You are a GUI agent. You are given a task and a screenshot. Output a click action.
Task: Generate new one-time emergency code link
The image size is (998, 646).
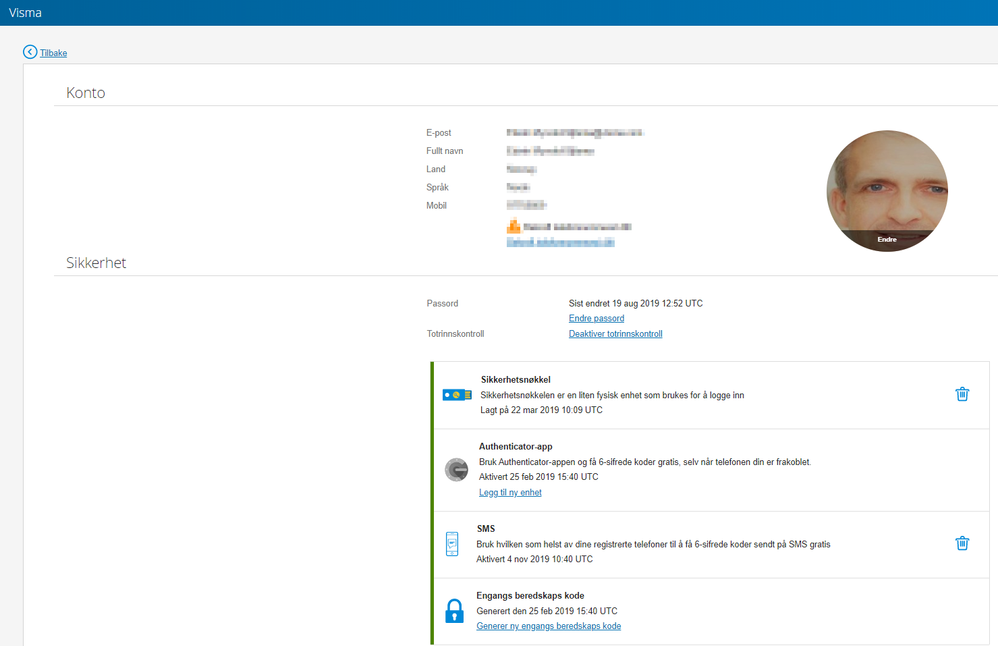point(549,626)
